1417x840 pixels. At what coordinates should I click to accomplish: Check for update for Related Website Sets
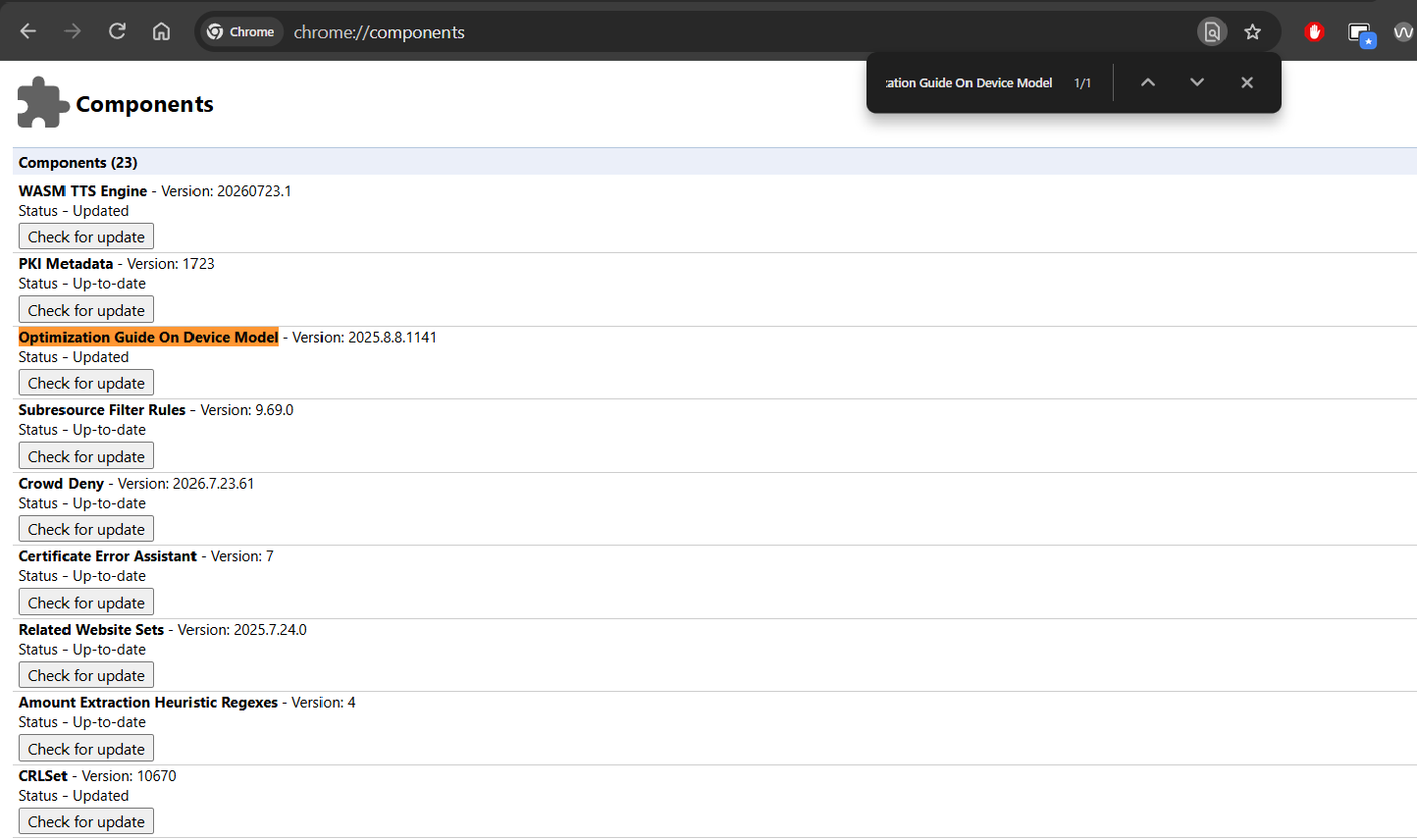click(86, 675)
